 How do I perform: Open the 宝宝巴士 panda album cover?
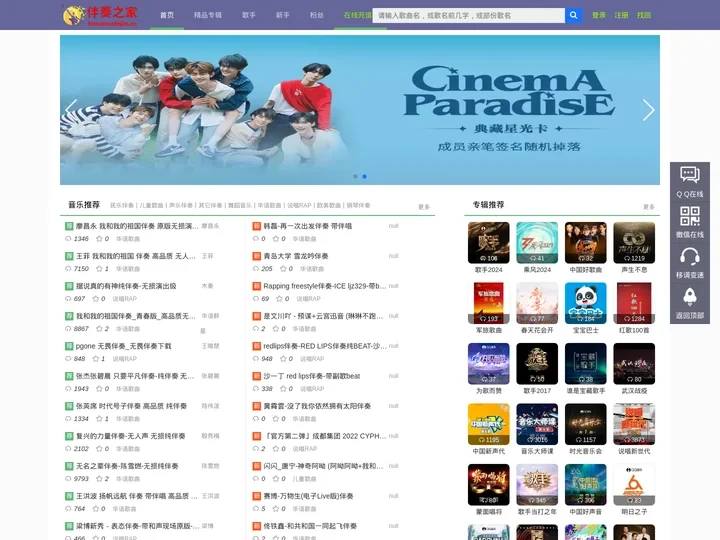coord(585,303)
